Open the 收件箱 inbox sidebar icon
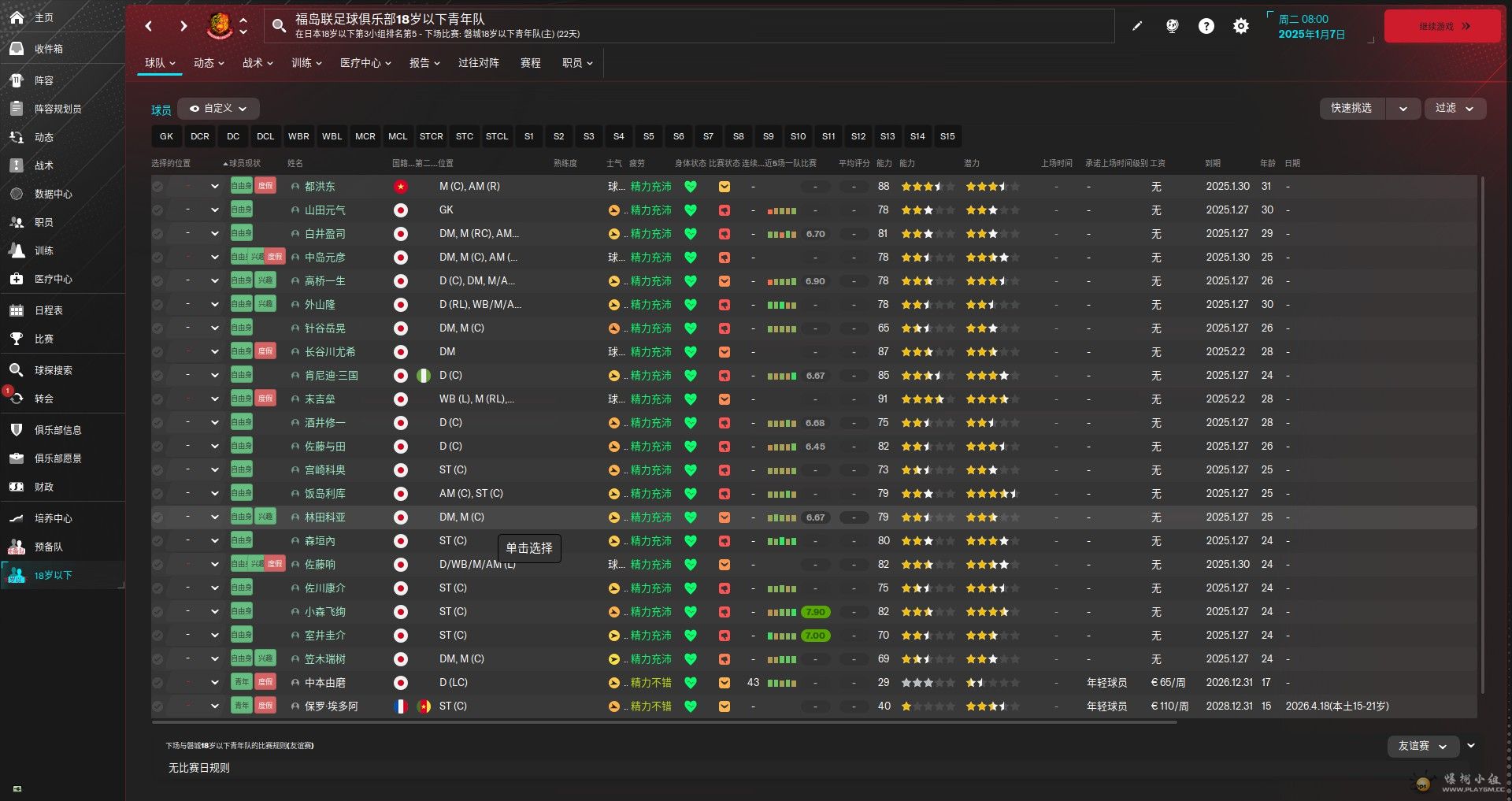This screenshot has width=1512, height=801. pos(17,49)
